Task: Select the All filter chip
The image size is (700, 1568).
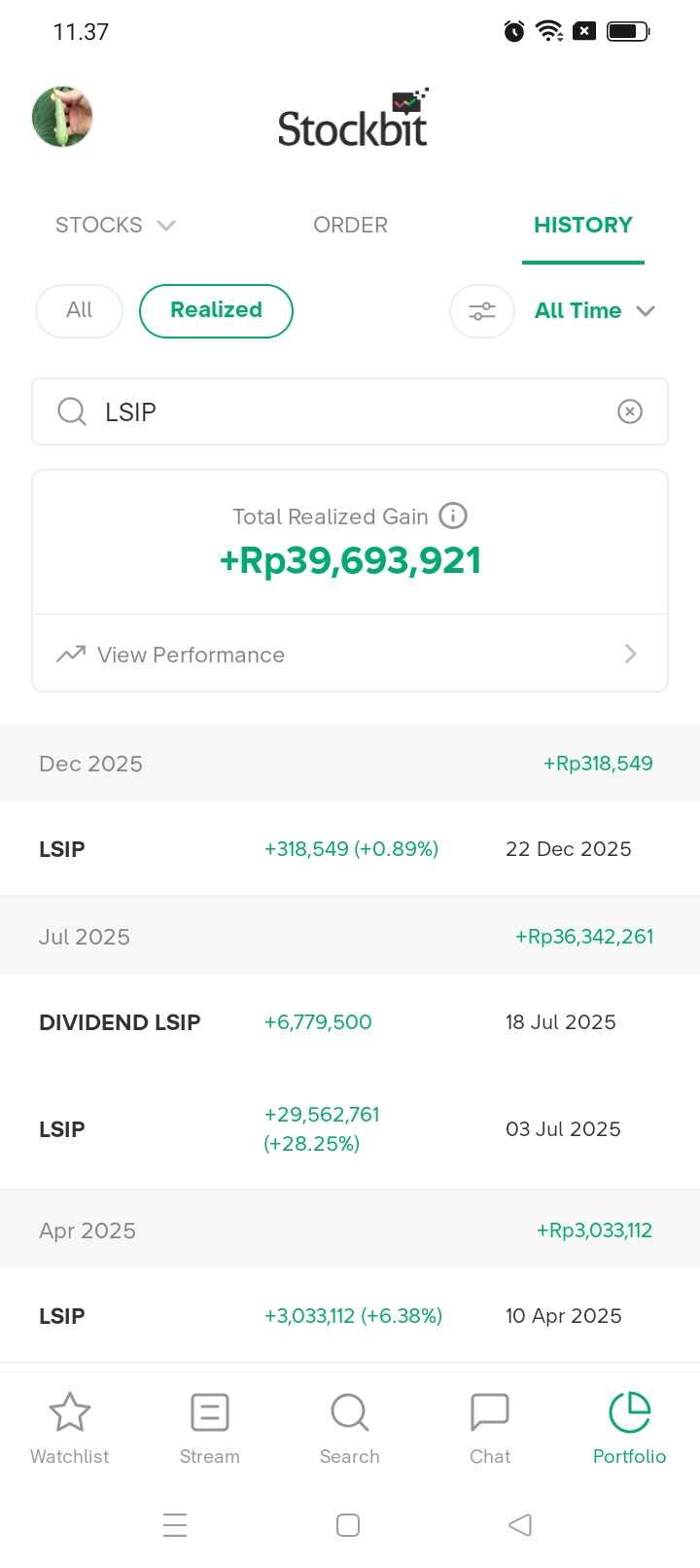Action: tap(79, 310)
